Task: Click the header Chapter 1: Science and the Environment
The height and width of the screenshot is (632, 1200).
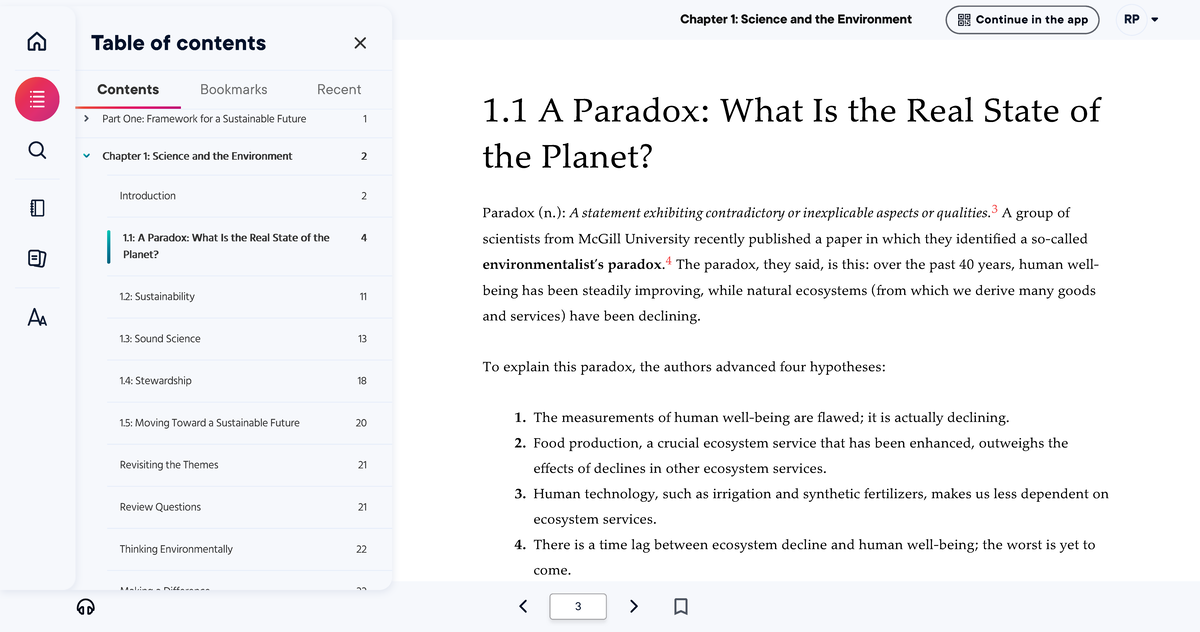Action: point(796,19)
